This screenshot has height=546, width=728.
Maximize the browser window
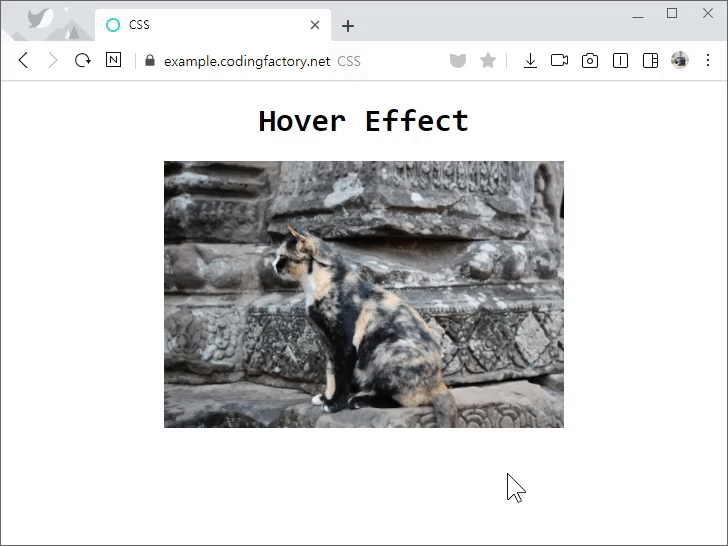coord(672,13)
